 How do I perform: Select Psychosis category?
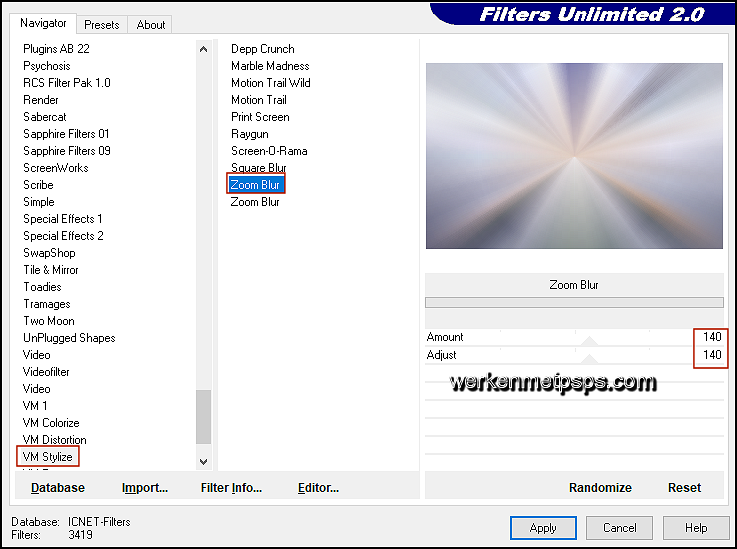pos(47,66)
